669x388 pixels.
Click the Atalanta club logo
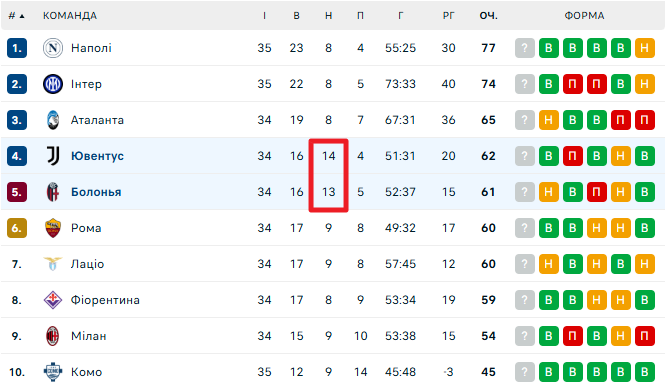(53, 120)
